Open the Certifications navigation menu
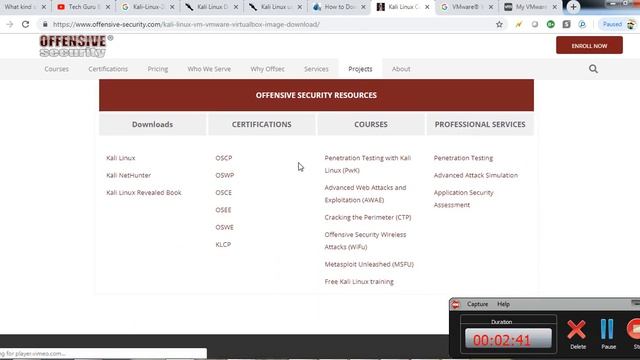The image size is (640, 360). click(108, 69)
